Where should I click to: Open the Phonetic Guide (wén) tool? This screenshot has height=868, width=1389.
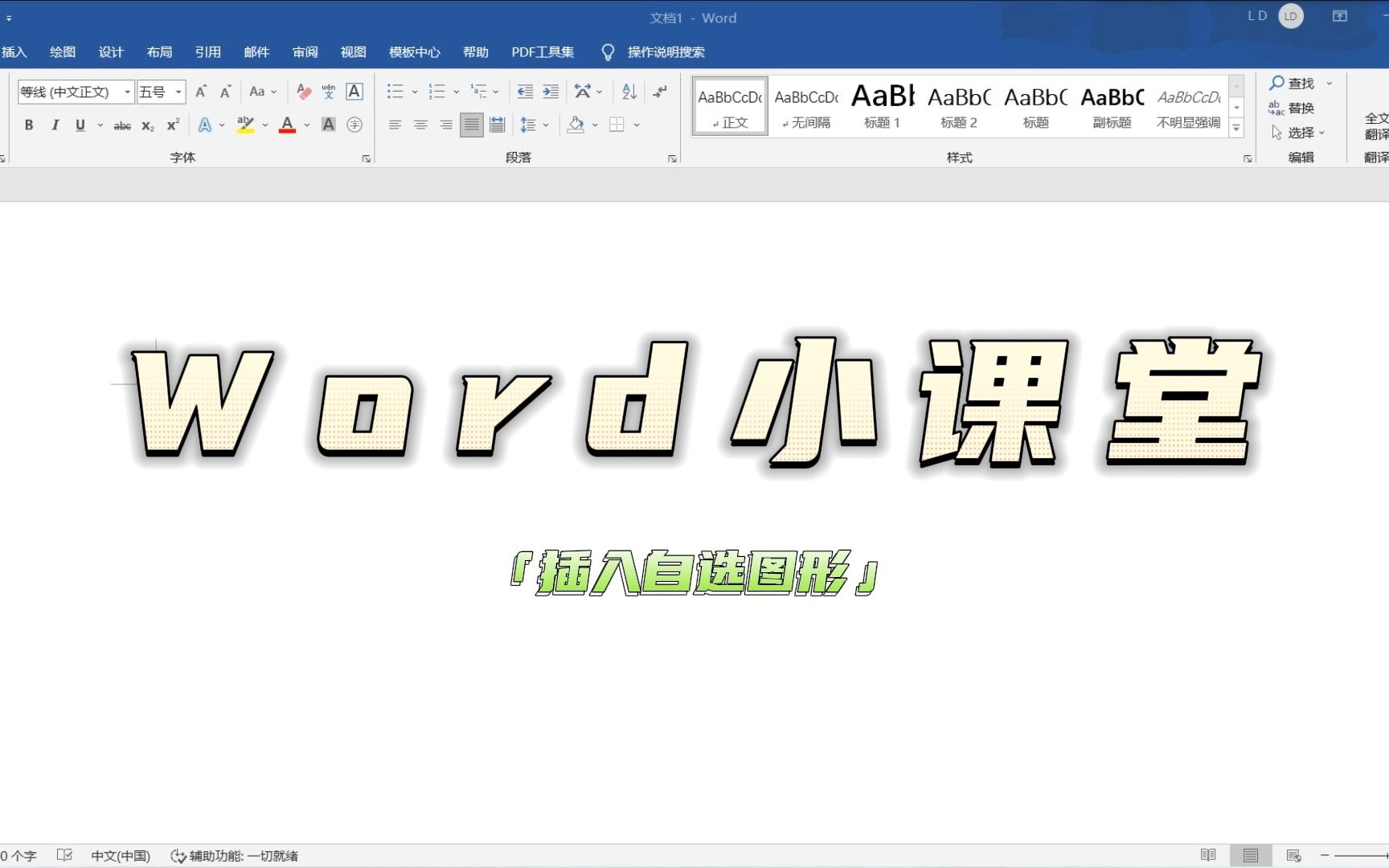pos(329,92)
